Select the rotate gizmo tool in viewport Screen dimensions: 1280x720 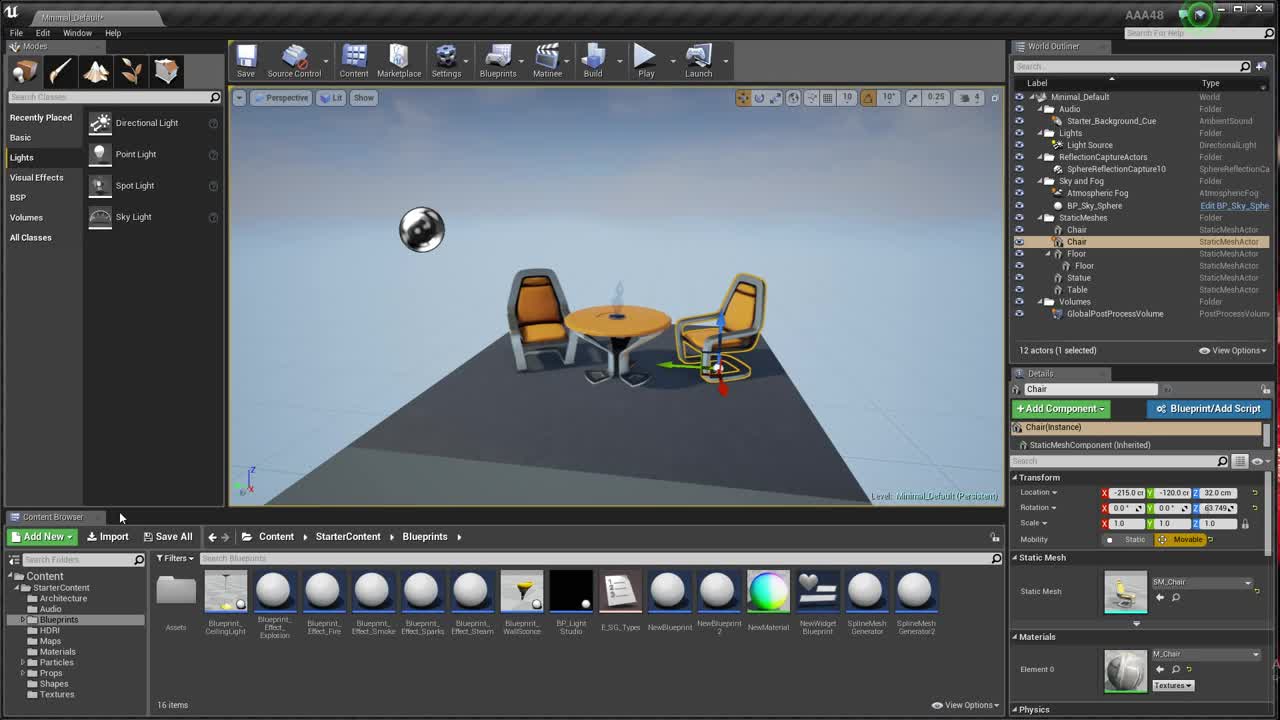click(x=759, y=98)
